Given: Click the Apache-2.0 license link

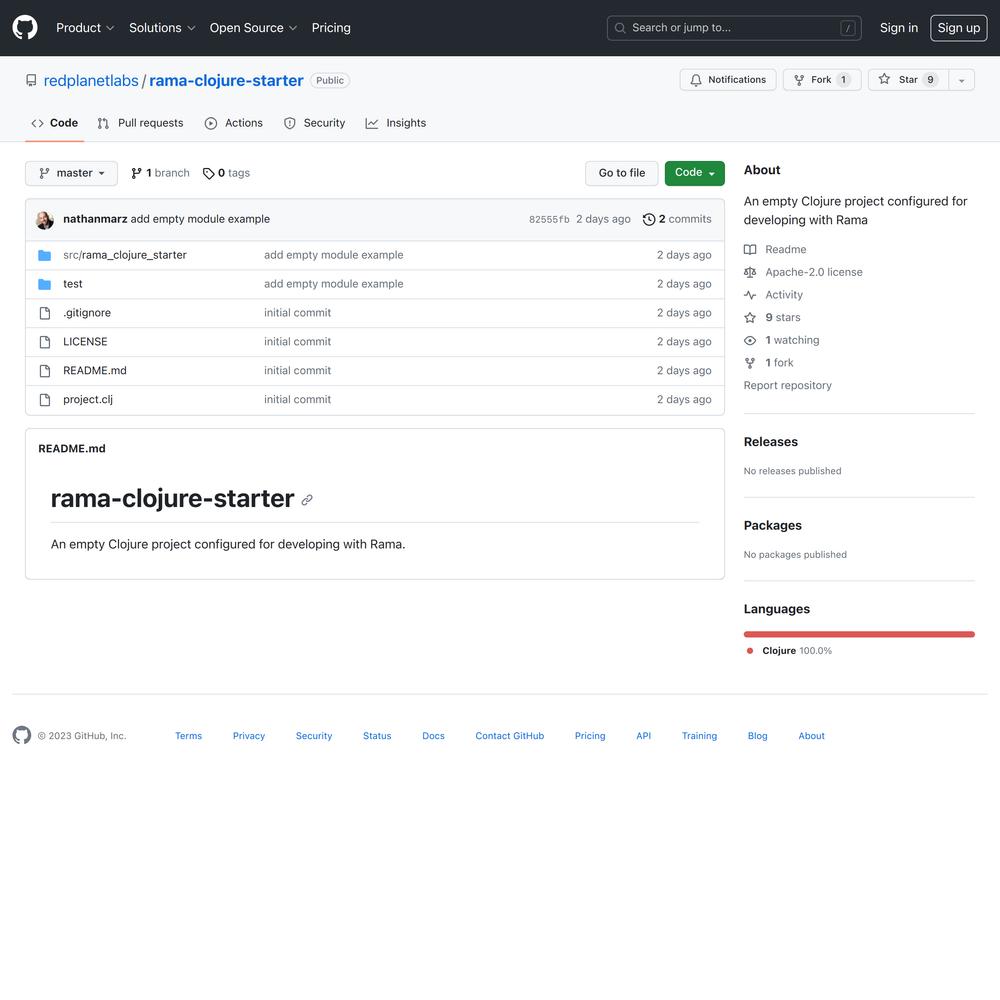Looking at the screenshot, I should 814,272.
